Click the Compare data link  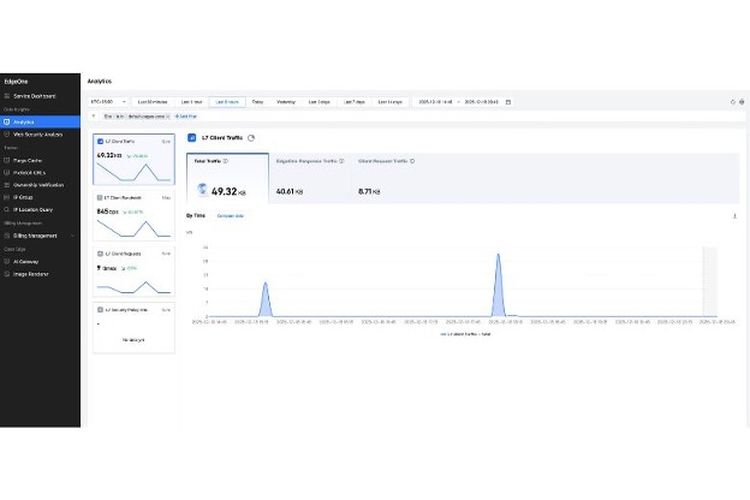click(231, 216)
